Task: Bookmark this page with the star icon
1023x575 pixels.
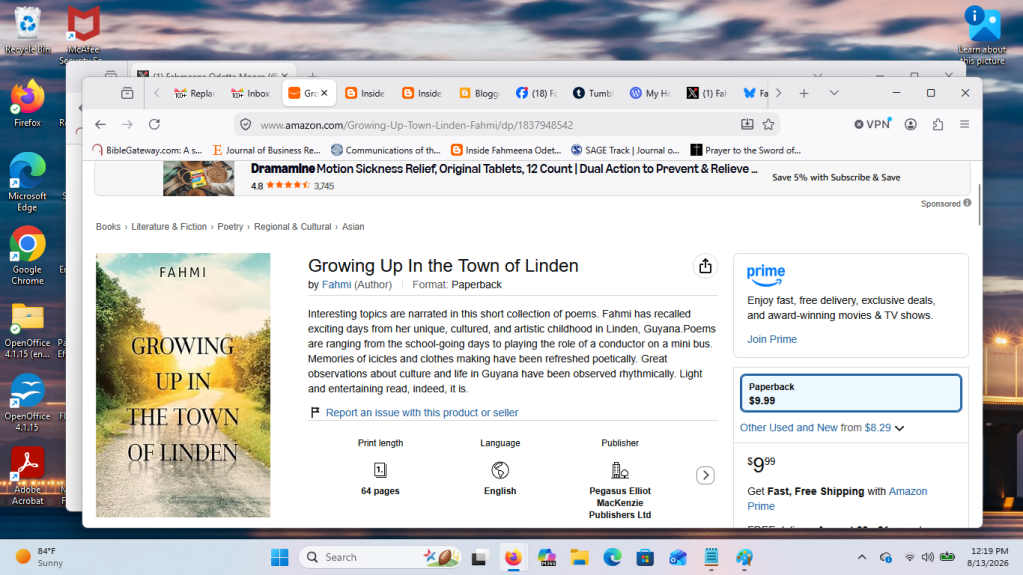Action: pyautogui.click(x=769, y=125)
